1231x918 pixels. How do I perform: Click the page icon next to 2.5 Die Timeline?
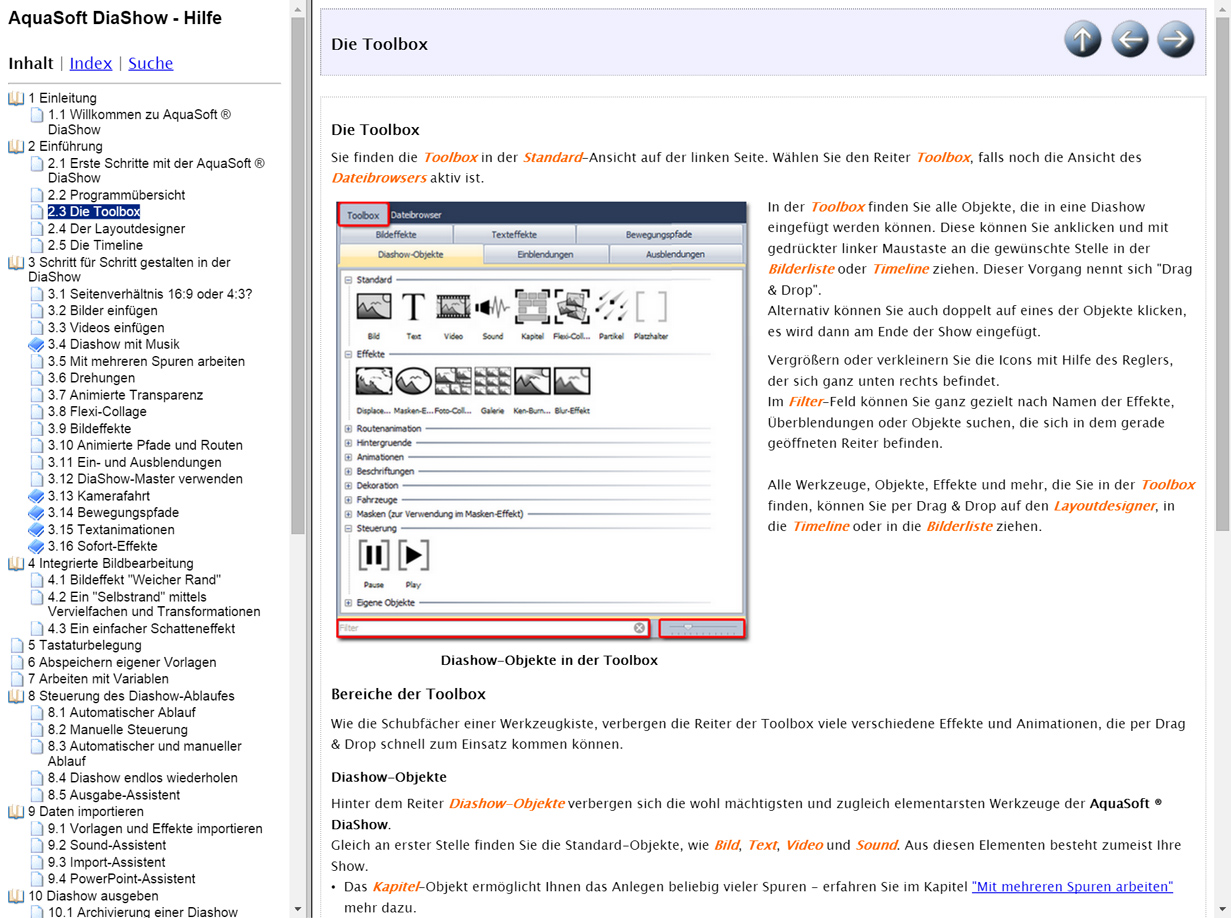(x=37, y=245)
